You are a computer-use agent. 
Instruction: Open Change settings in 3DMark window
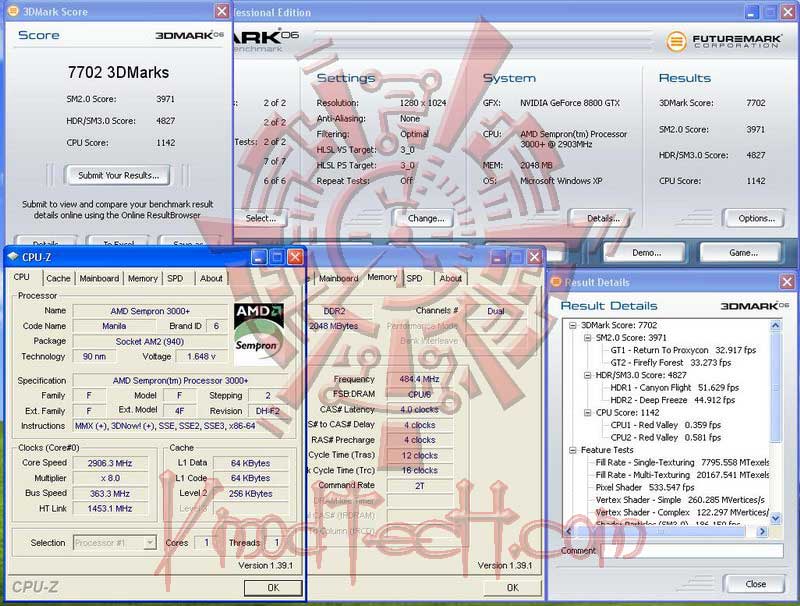click(426, 218)
